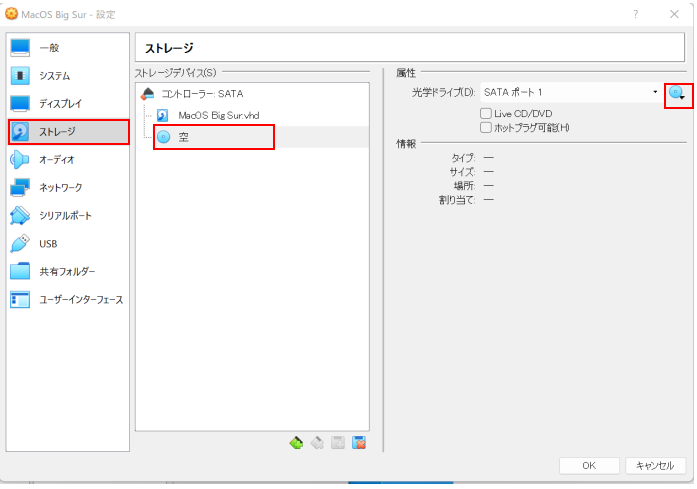Open the 一般 (General) settings category
This screenshot has width=697, height=489.
coord(68,48)
